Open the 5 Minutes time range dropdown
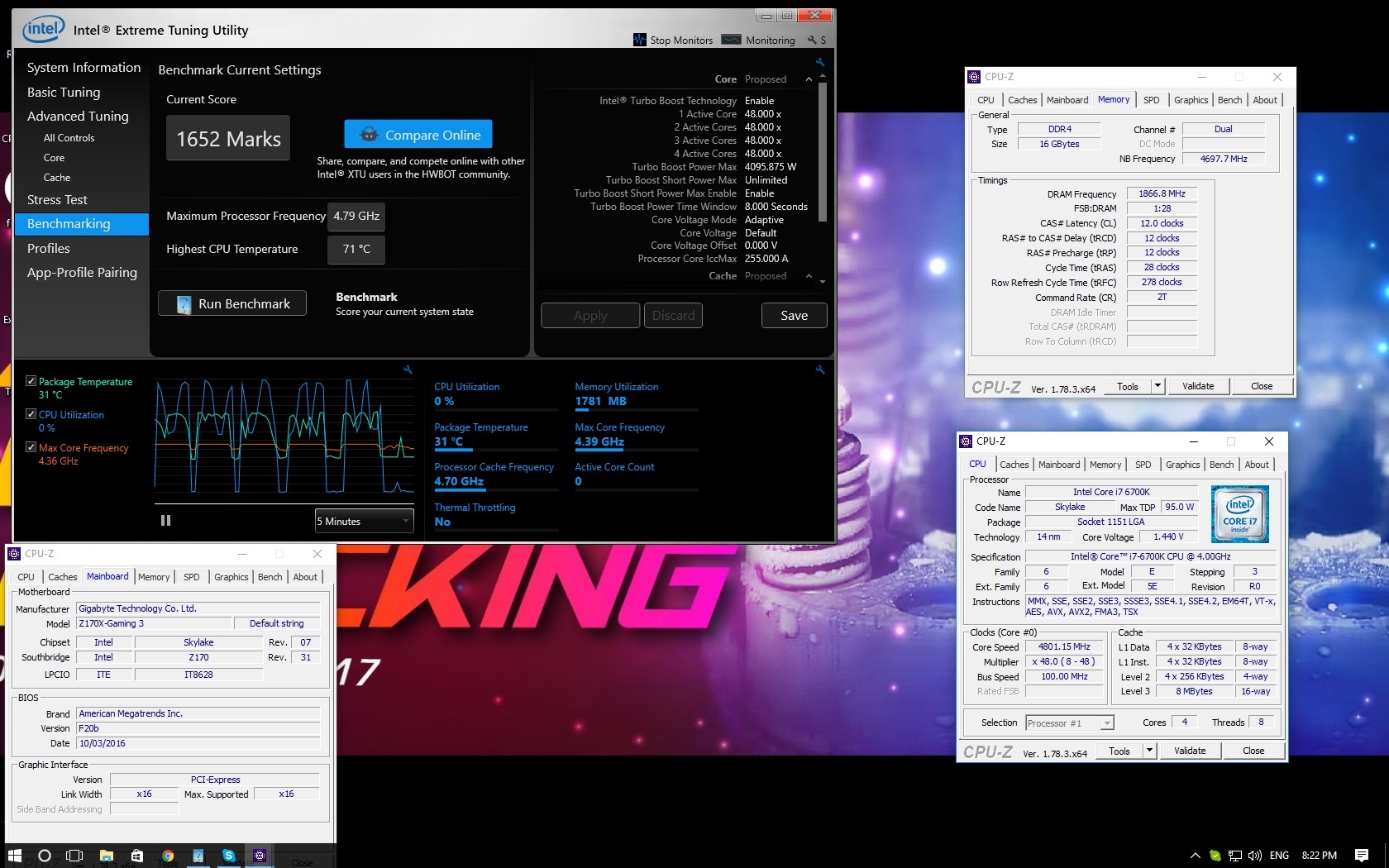 point(364,521)
